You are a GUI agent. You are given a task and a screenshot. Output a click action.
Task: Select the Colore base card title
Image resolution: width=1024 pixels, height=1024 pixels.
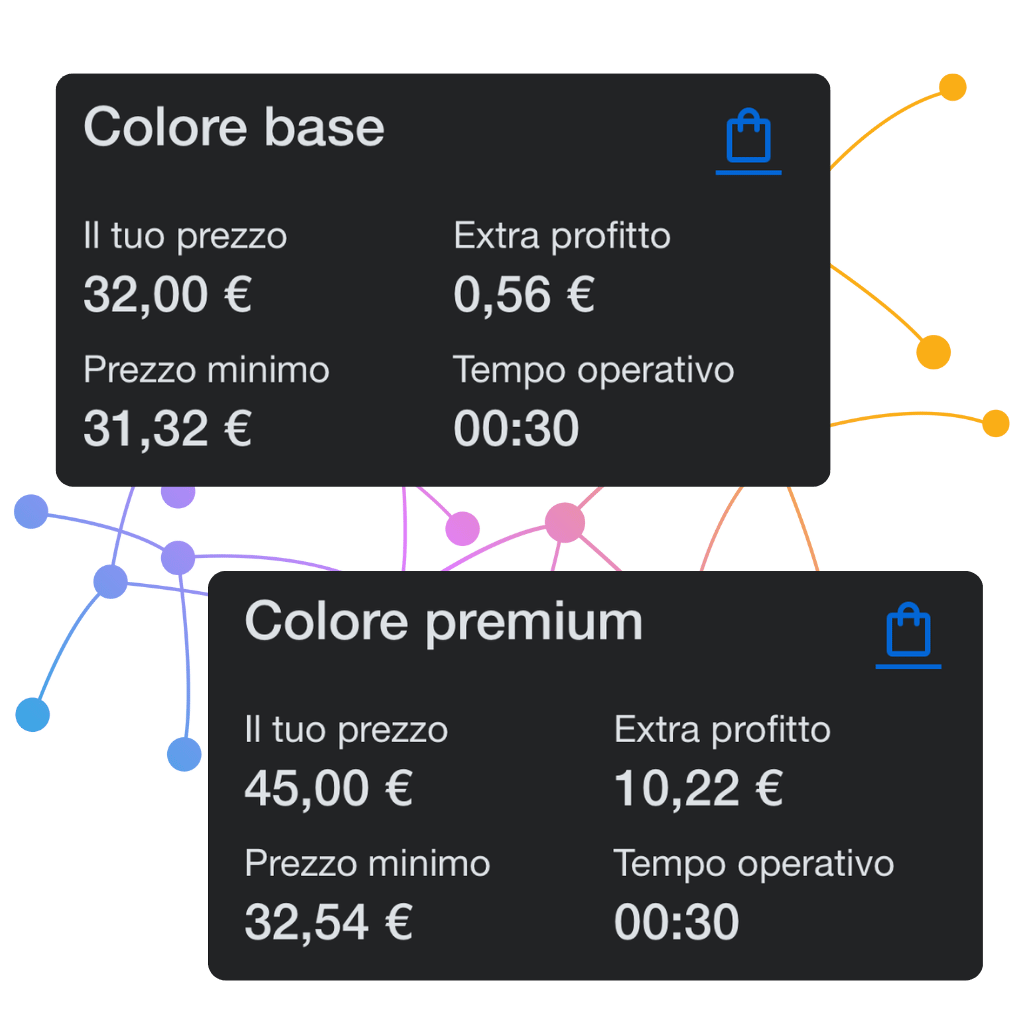coord(234,128)
